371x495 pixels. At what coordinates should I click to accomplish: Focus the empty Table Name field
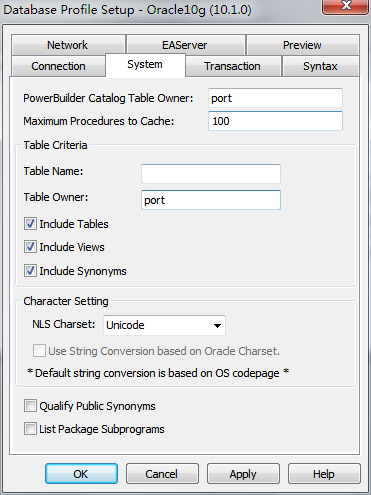coord(211,174)
